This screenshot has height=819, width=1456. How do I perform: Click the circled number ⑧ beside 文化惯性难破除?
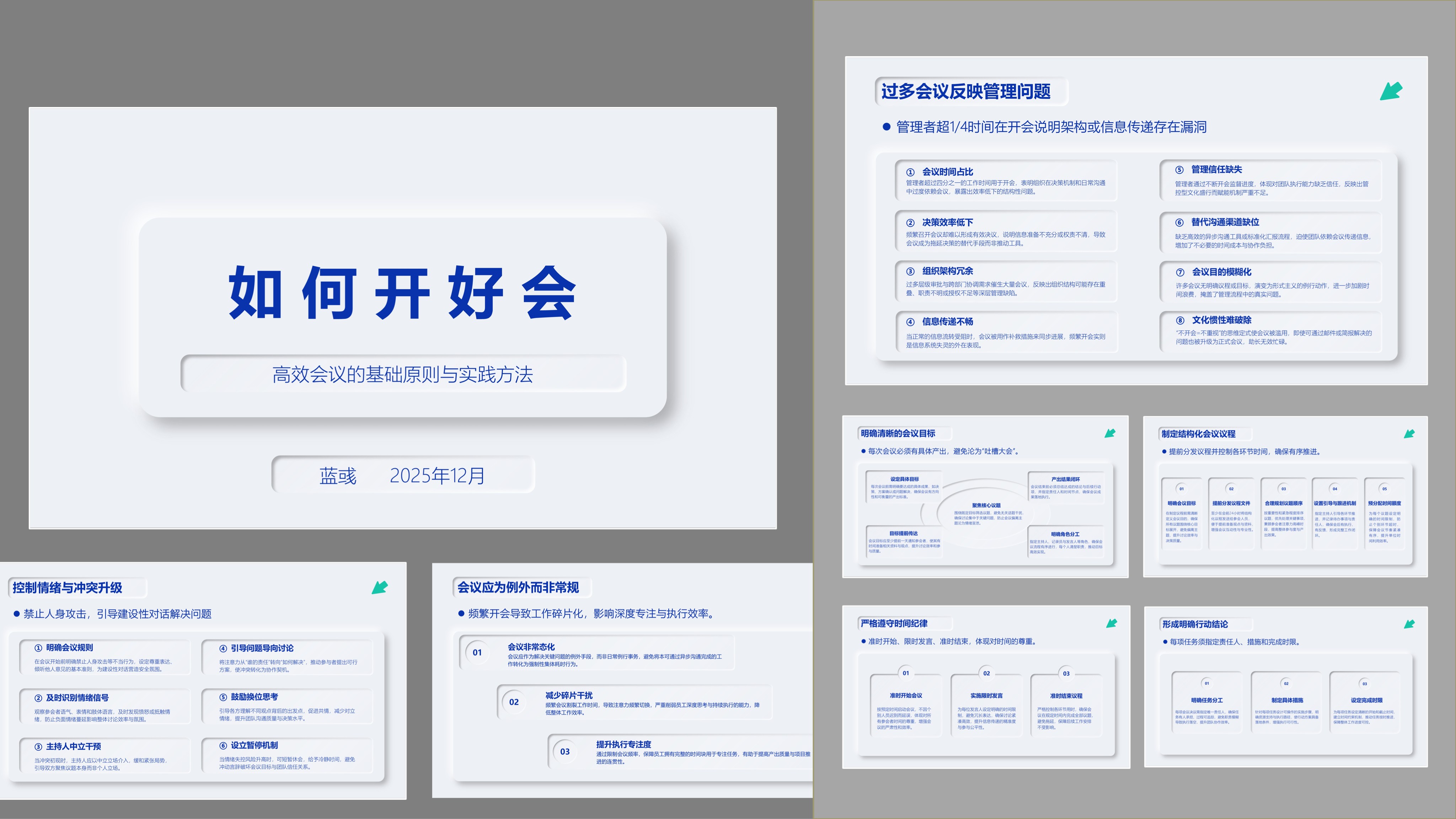(x=1180, y=321)
